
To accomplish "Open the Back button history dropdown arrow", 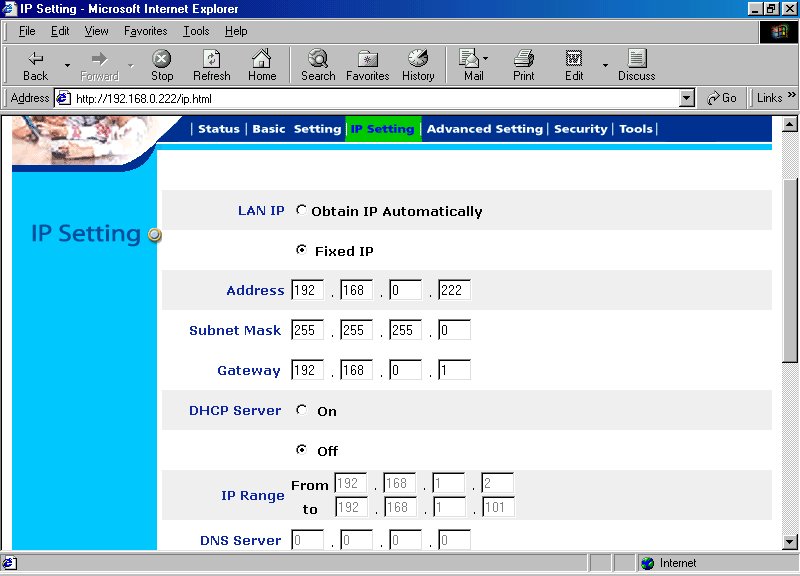I will (x=67, y=66).
